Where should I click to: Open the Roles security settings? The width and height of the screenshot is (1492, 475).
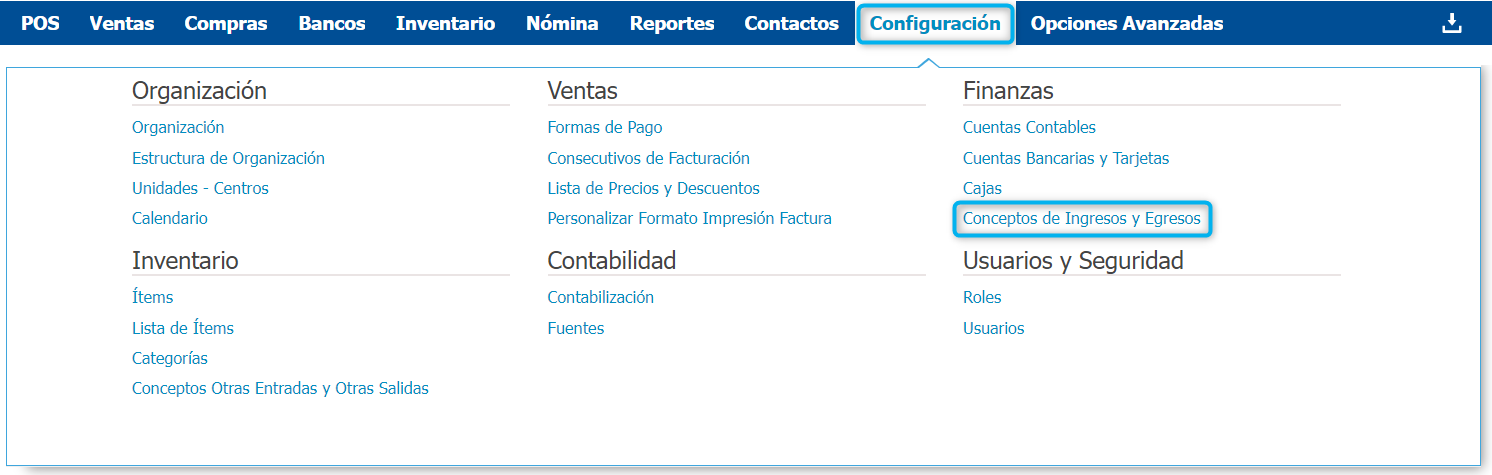[982, 298]
